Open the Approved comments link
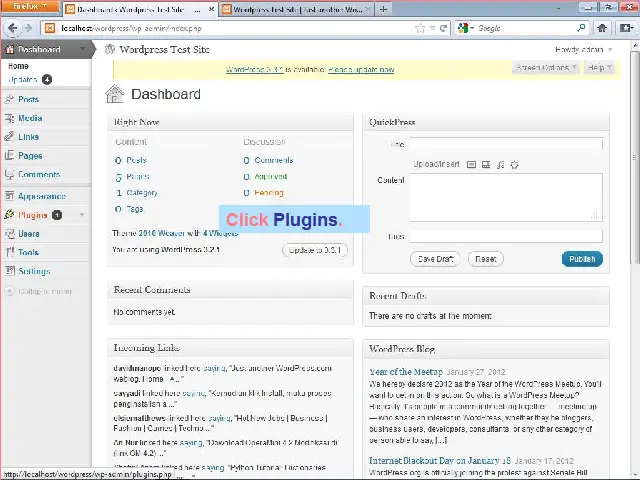 (x=271, y=176)
